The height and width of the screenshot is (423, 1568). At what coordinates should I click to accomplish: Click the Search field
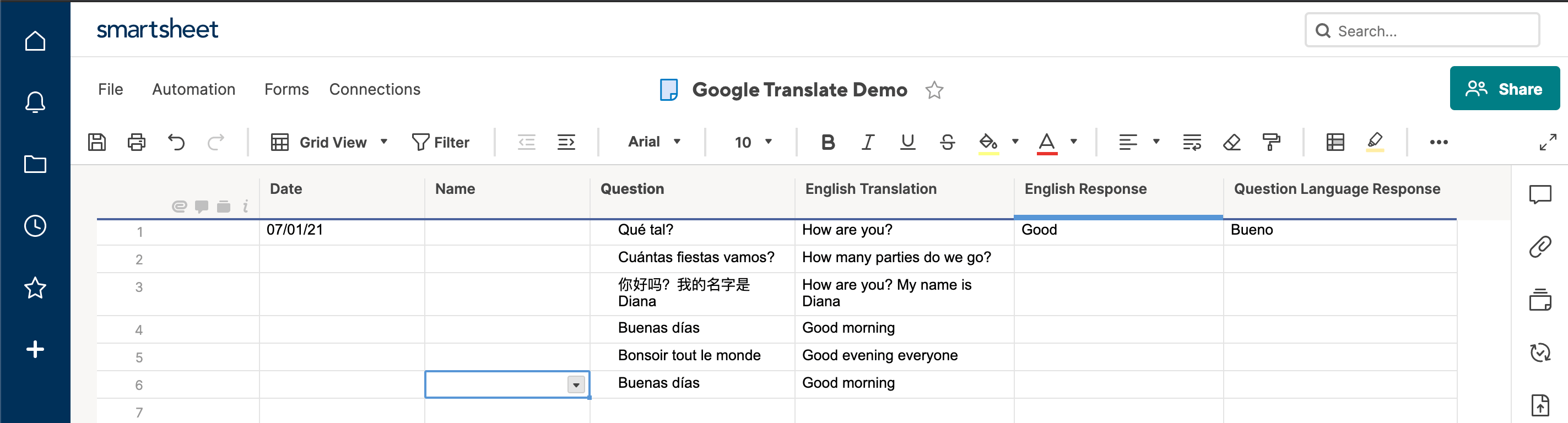point(1422,30)
